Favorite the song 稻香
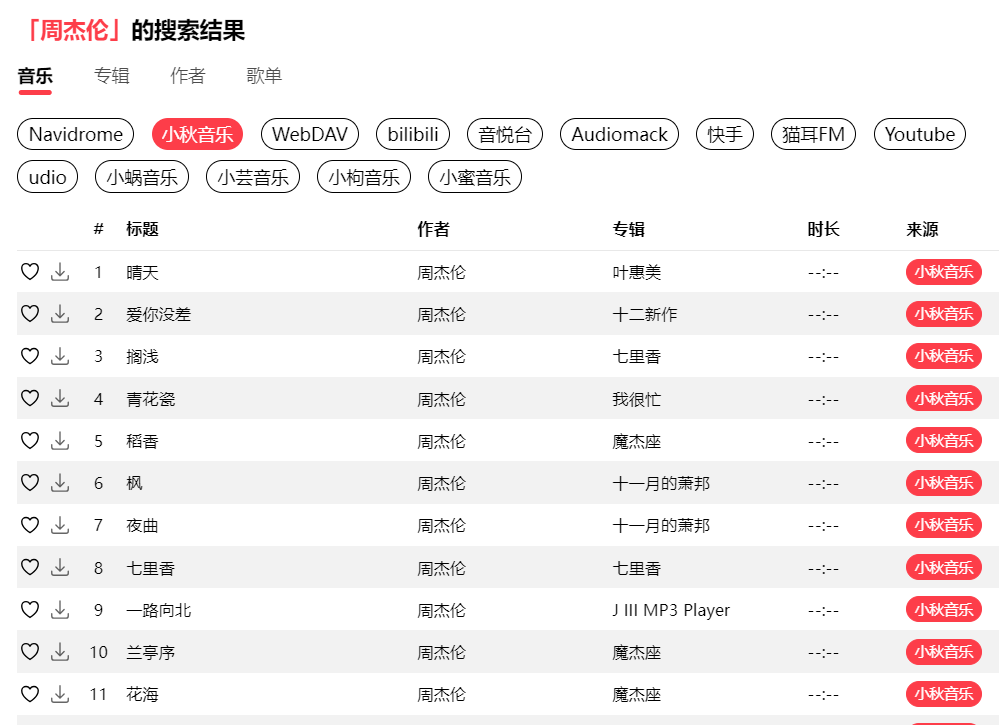The height and width of the screenshot is (725, 999). (30, 441)
